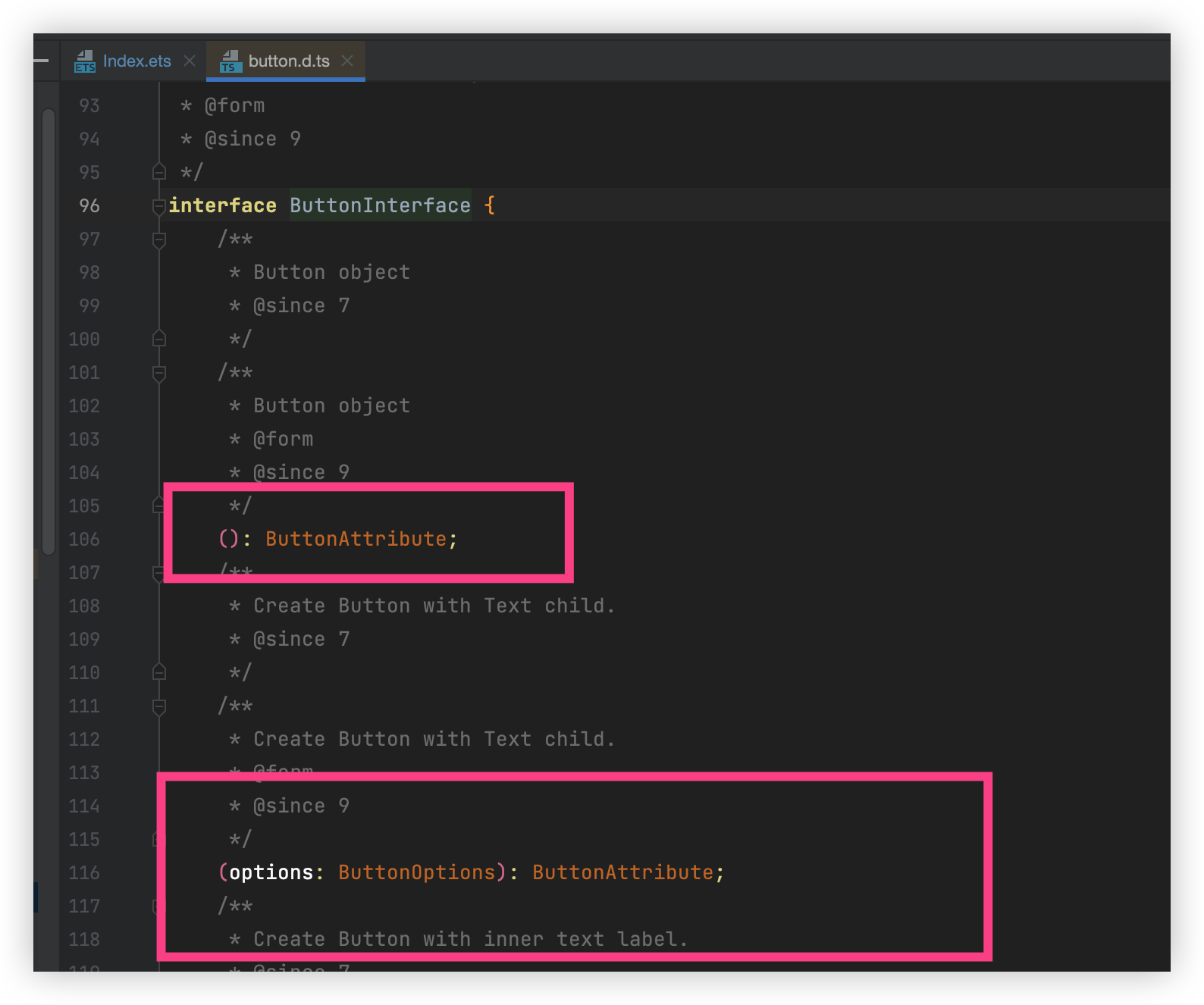Click the opening brace on line 96

(490, 205)
